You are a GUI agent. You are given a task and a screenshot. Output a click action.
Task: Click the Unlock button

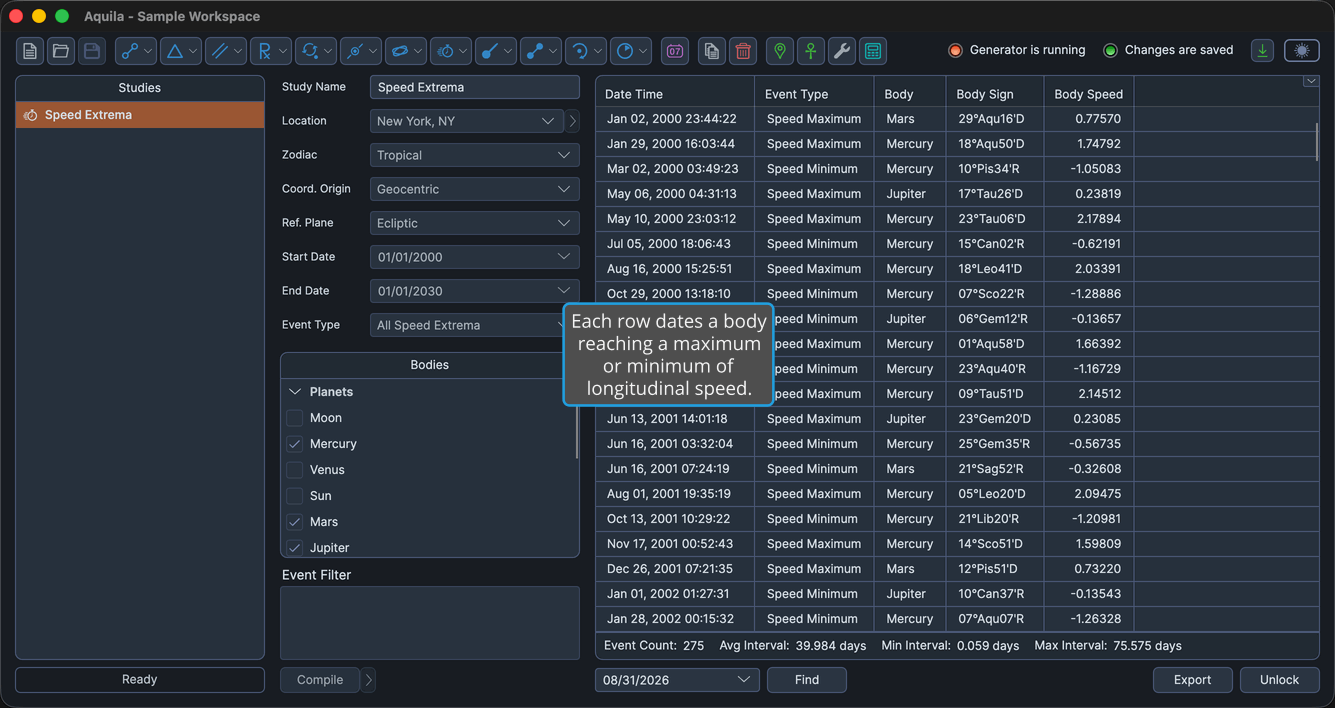point(1280,680)
